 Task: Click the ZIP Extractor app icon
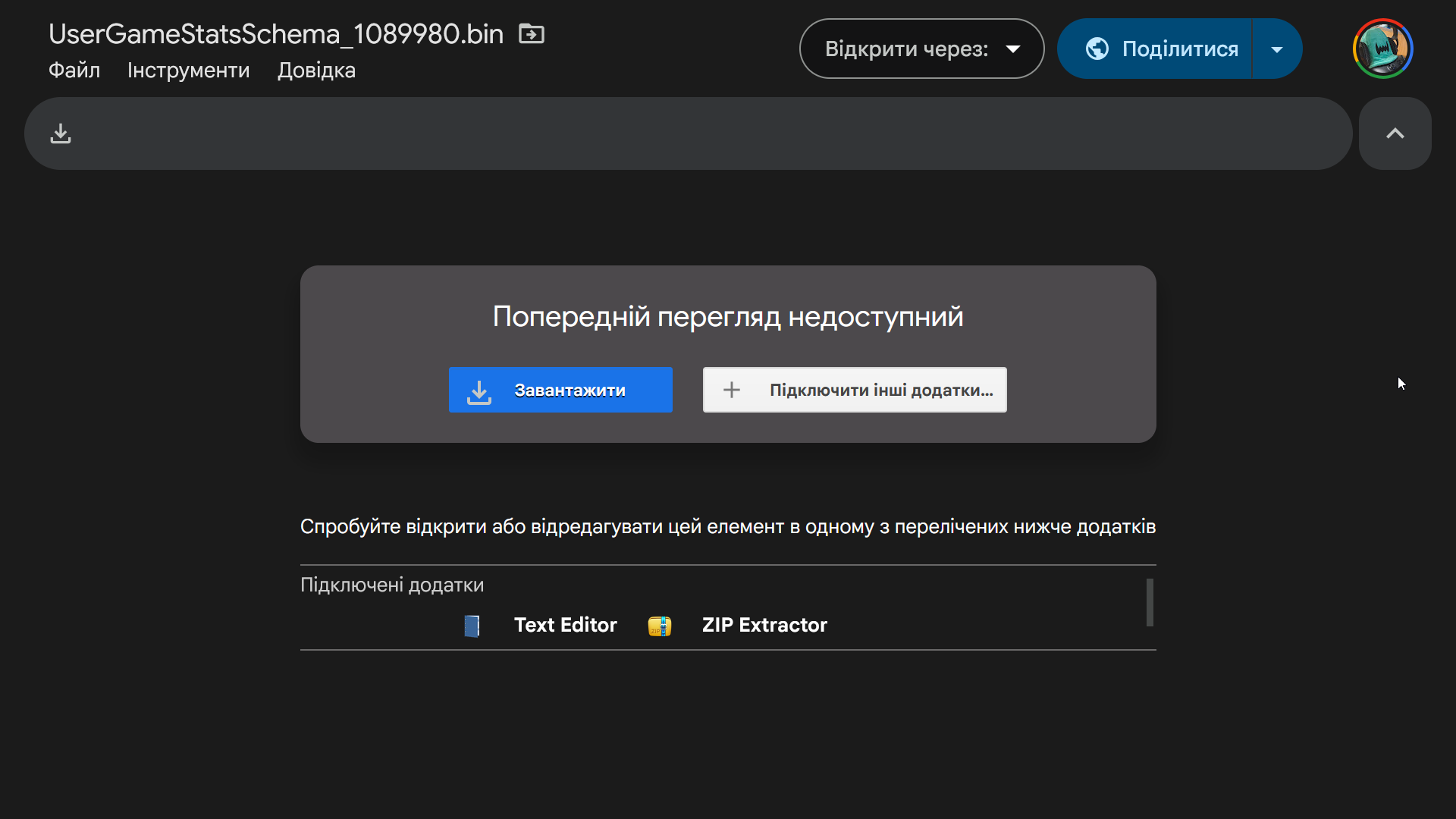[660, 626]
